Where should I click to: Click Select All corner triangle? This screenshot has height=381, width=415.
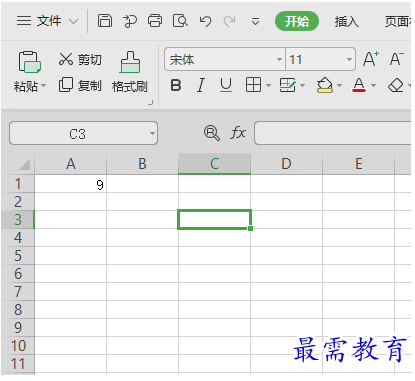tap(24, 164)
